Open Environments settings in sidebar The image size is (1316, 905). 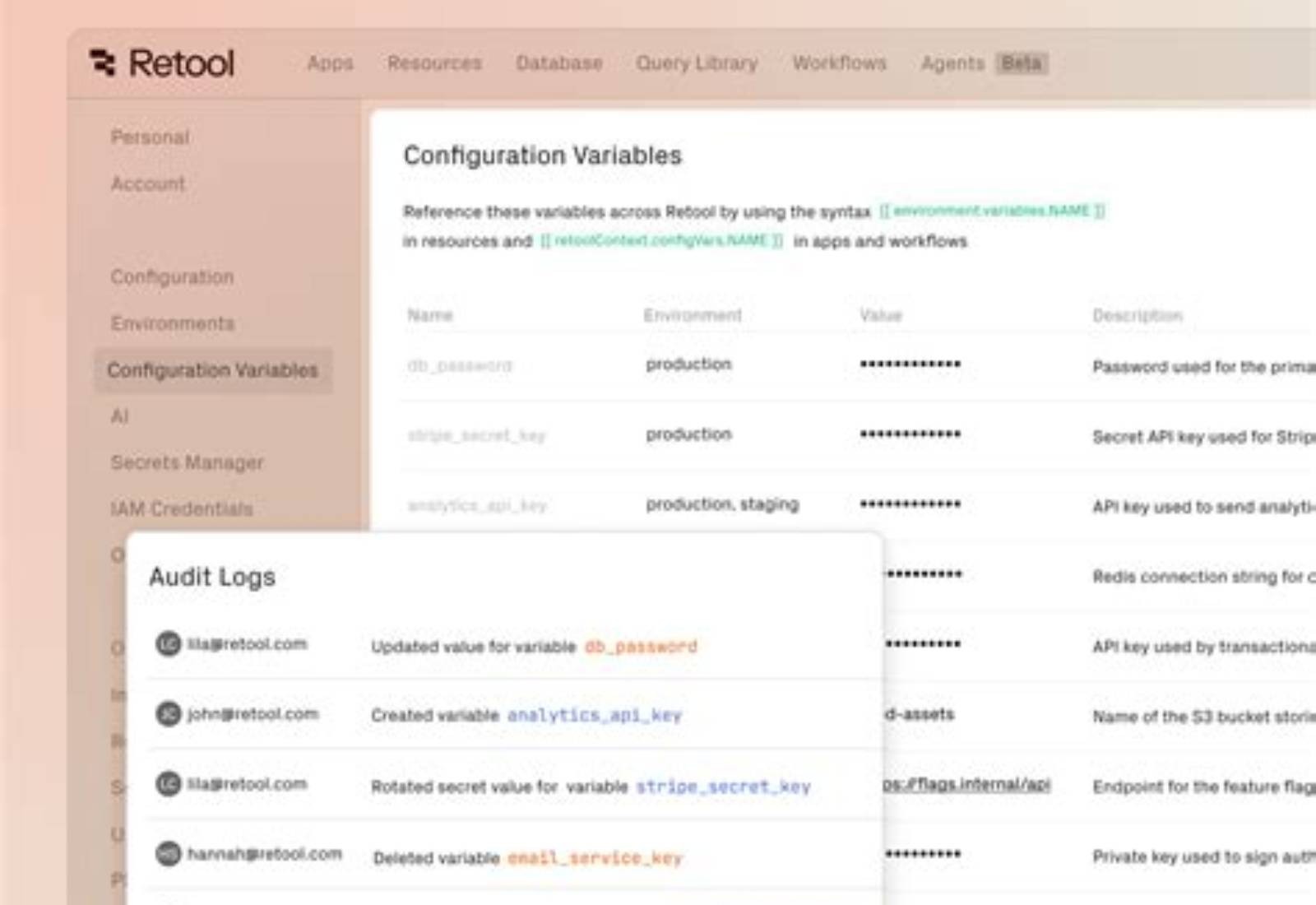tap(173, 323)
